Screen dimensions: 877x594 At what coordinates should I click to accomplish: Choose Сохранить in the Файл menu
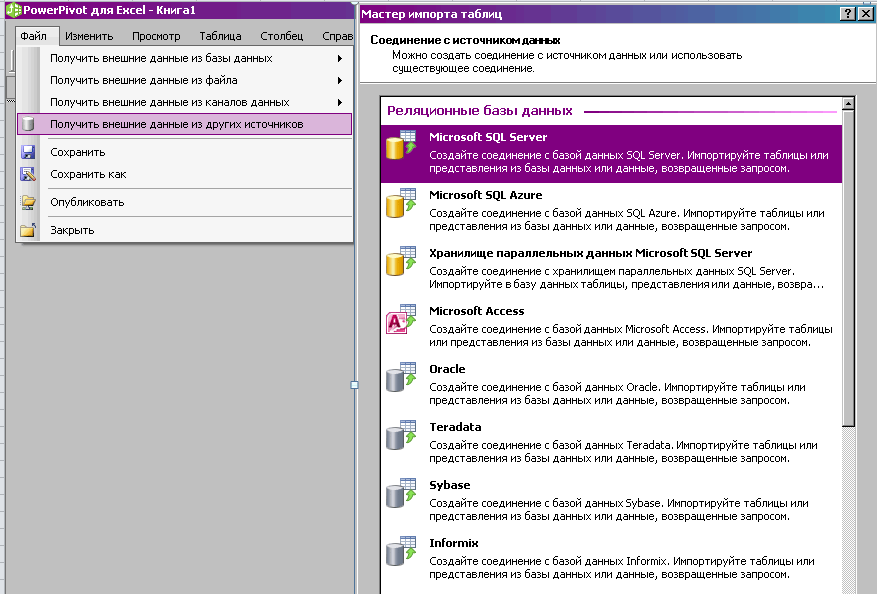185,152
